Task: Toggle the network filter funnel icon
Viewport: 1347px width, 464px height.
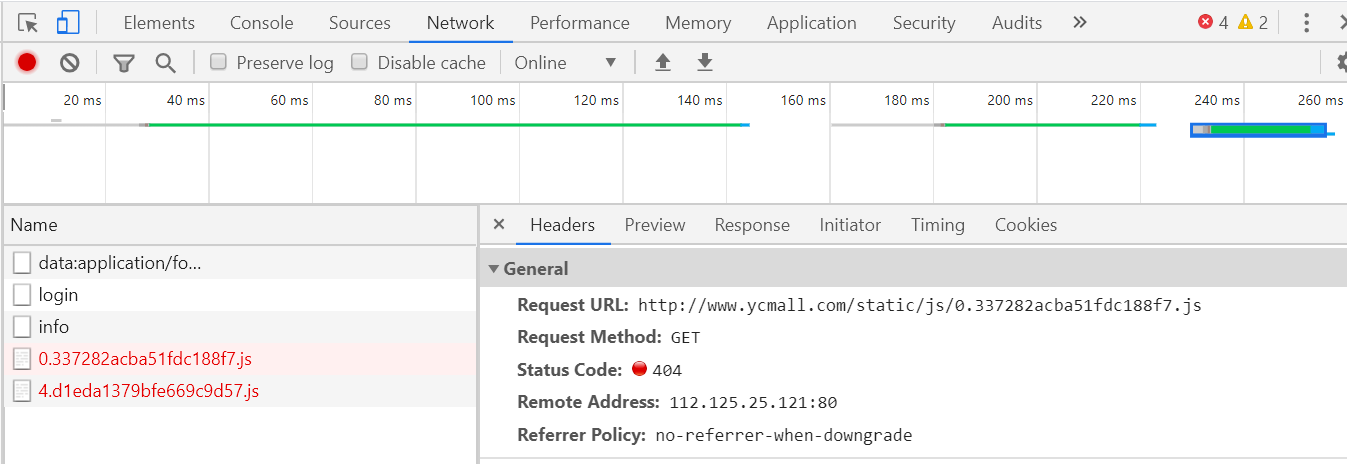Action: pos(124,63)
